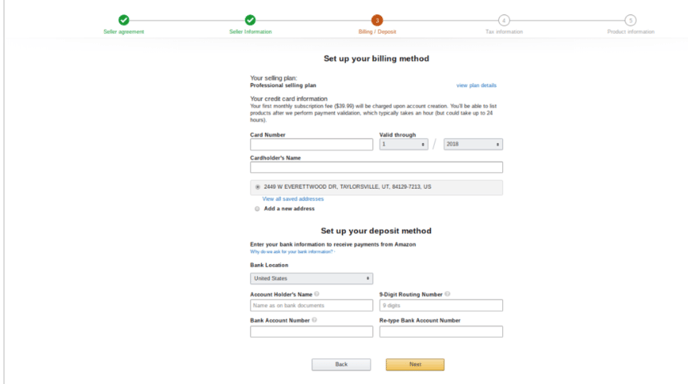Select the Add a new address radio

tap(257, 209)
